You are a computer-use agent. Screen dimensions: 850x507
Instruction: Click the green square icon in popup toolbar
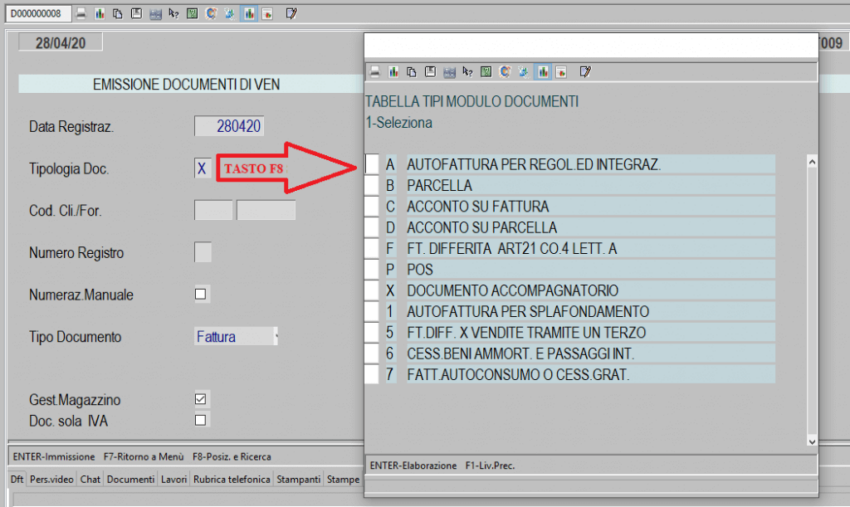(486, 72)
